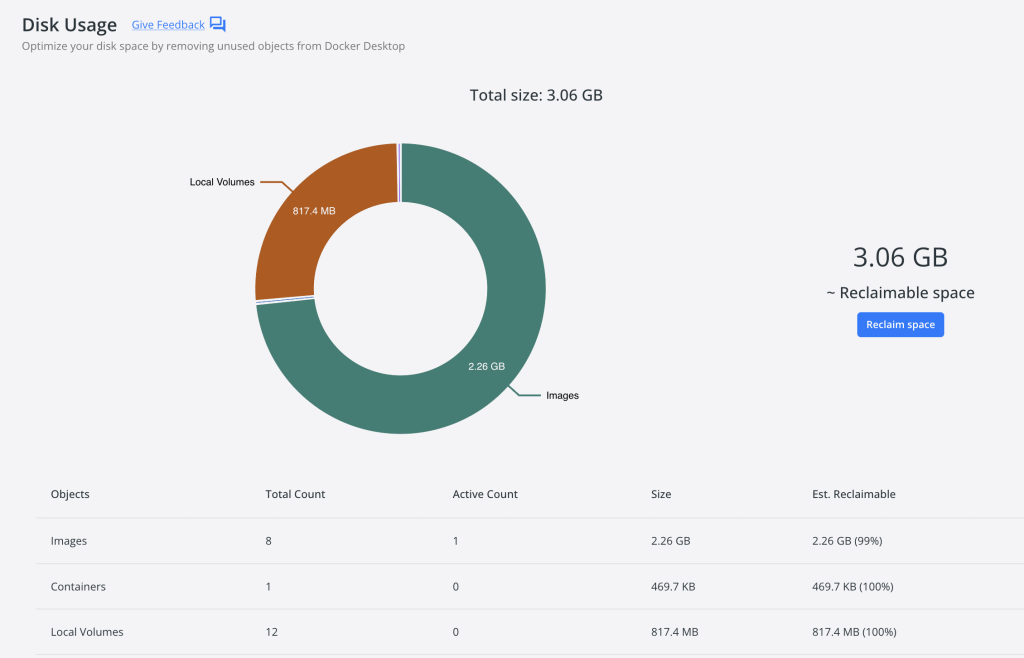Sort by the Size column header

pos(661,494)
